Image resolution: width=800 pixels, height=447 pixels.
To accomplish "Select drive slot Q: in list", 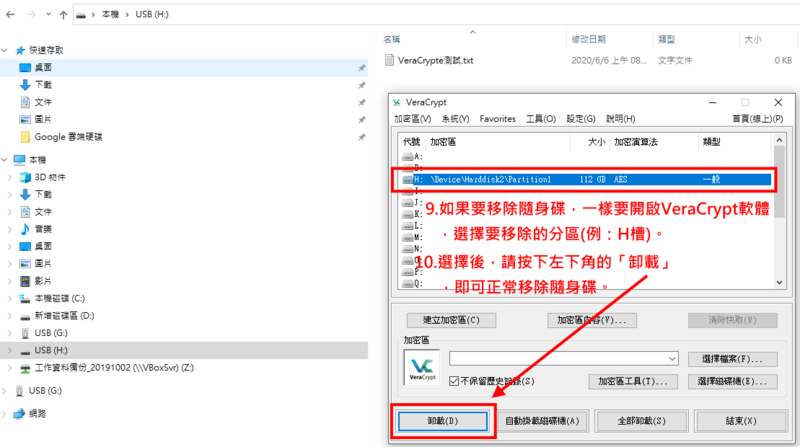I will tap(412, 284).
